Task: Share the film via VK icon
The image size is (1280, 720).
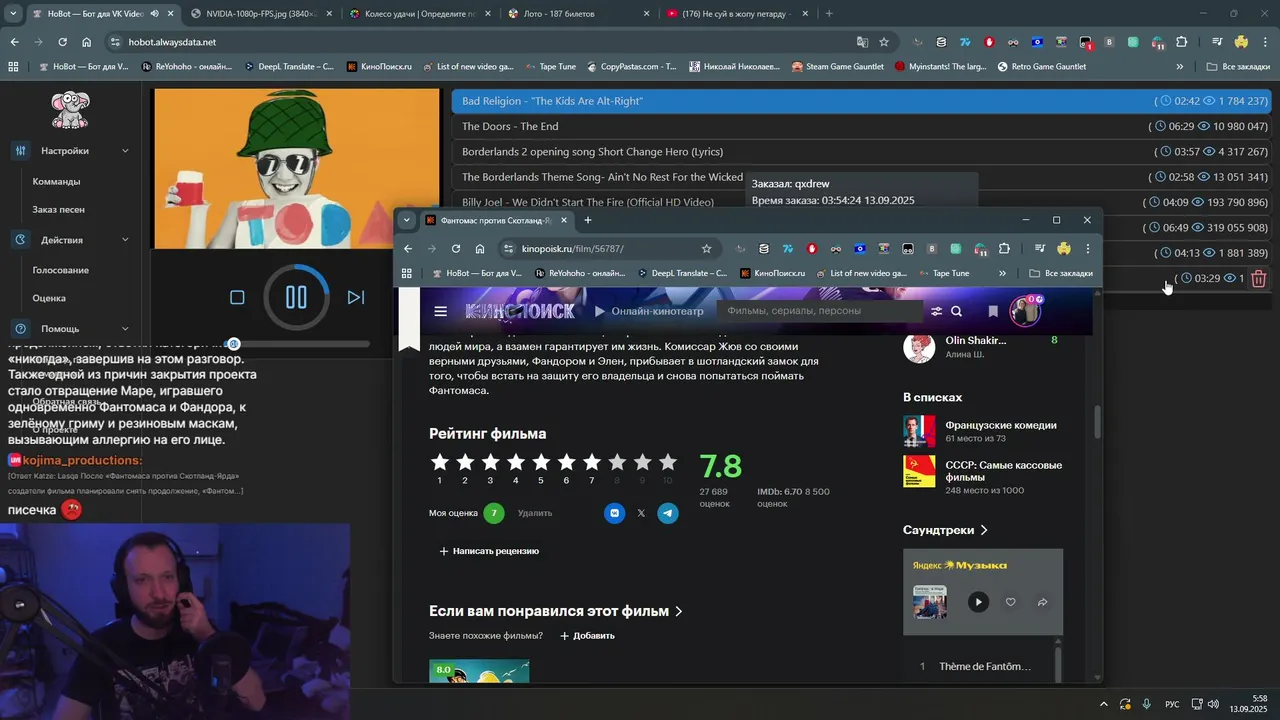Action: coord(614,513)
